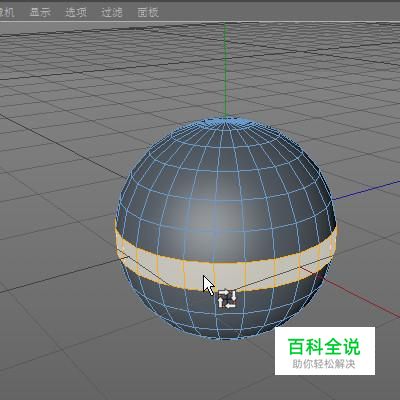Open the 过滤 viewport menu
The width and height of the screenshot is (400, 400).
point(112,12)
